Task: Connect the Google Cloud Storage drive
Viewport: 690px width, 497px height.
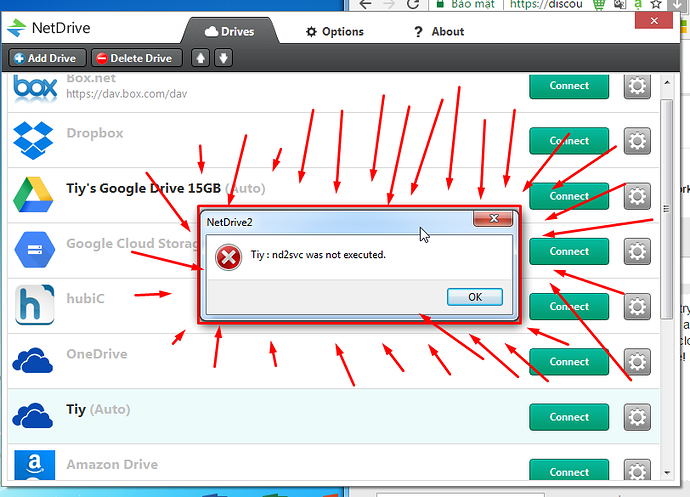Action: [x=569, y=251]
